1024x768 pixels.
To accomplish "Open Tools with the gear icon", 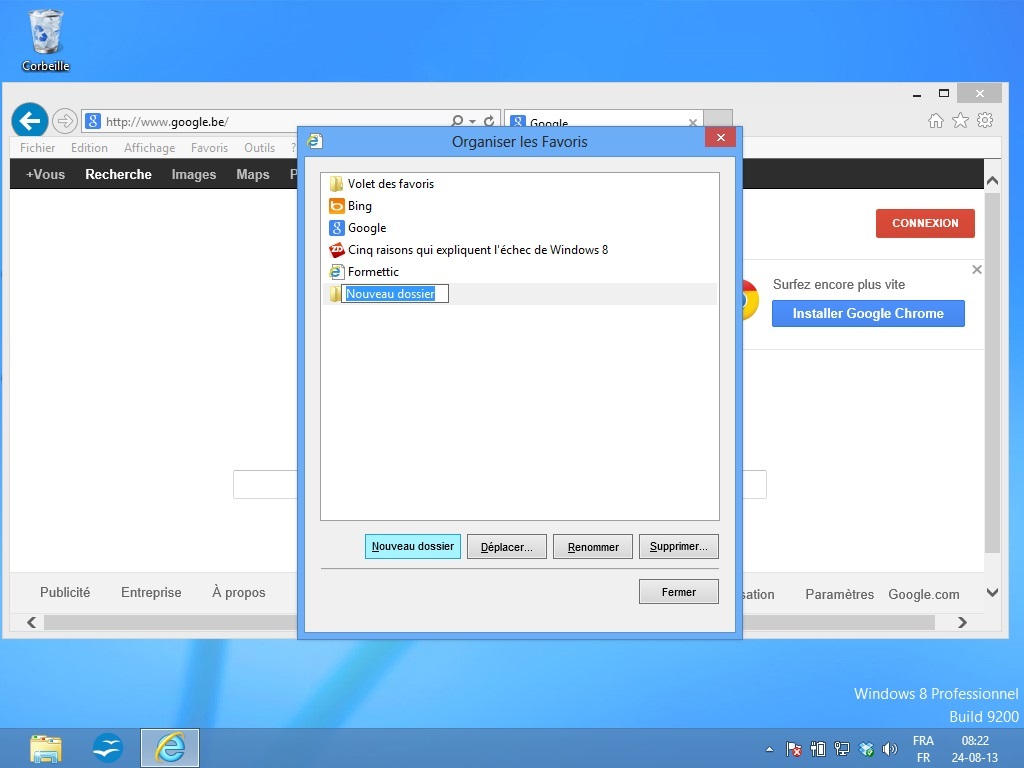I will click(x=985, y=120).
